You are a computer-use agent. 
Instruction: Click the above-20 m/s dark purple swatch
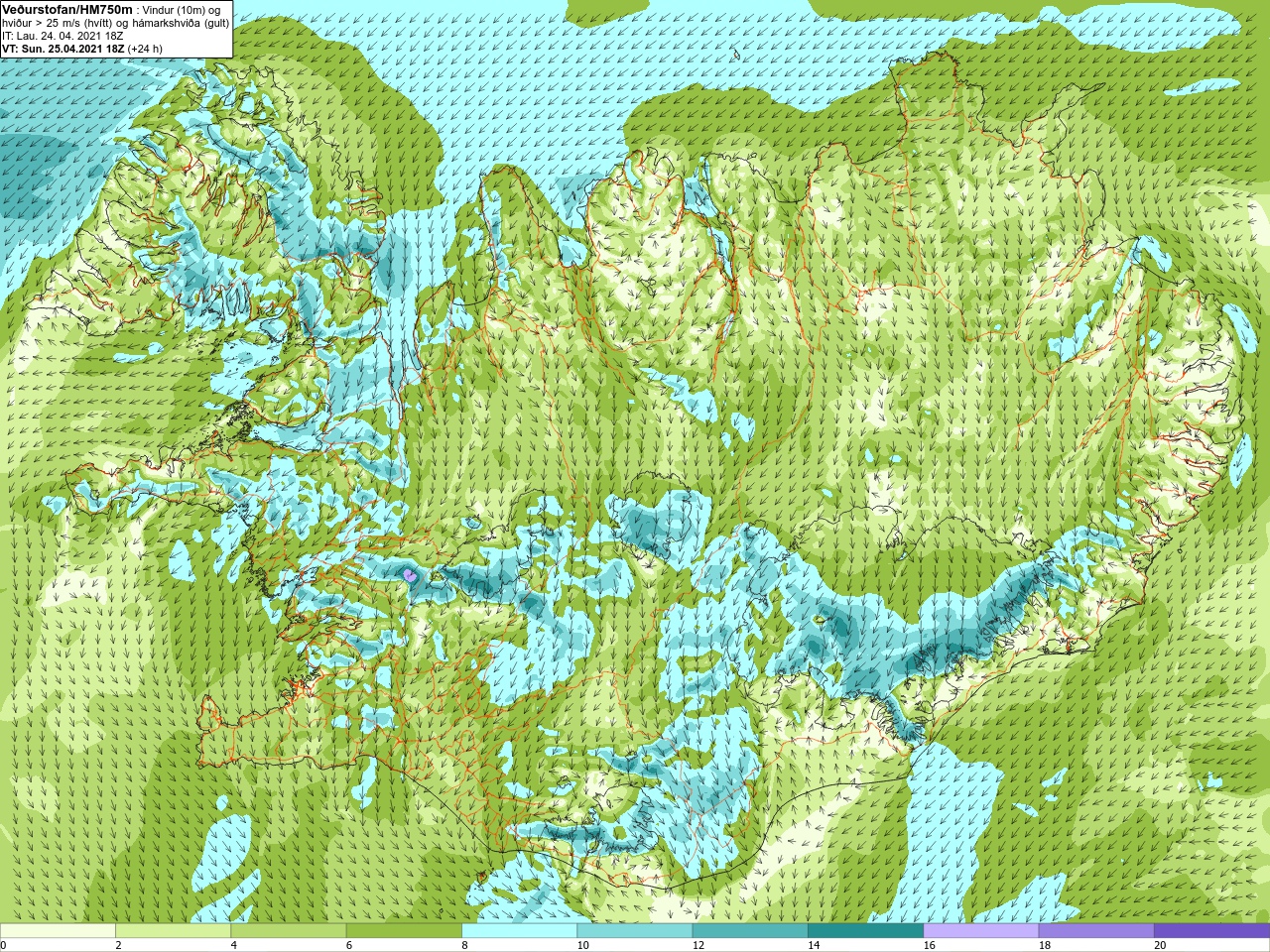[x=1211, y=930]
